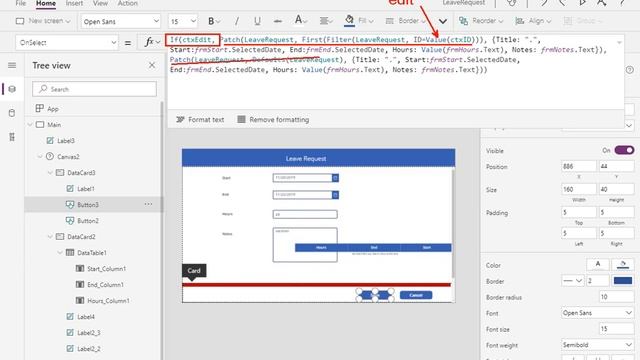This screenshot has width=640, height=360.
Task: Open Button3 more options ellipsis
Action: (x=148, y=204)
